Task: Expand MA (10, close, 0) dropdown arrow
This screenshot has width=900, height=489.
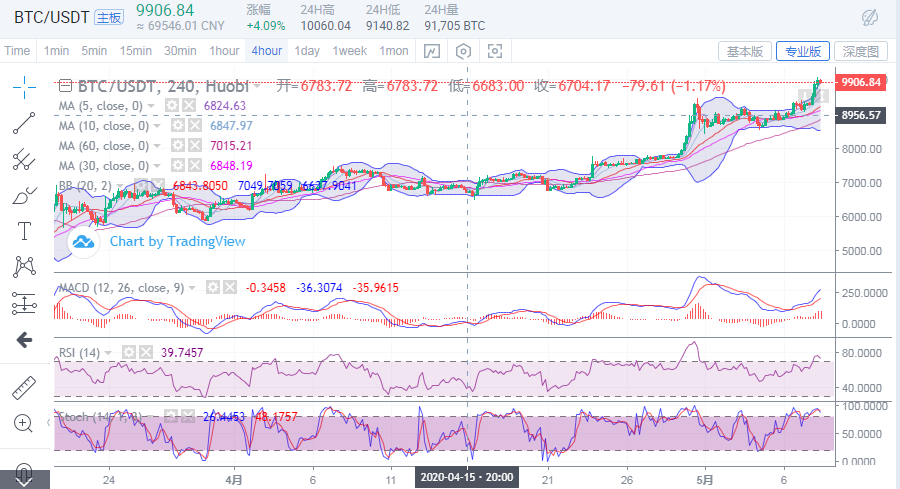Action: coord(157,126)
